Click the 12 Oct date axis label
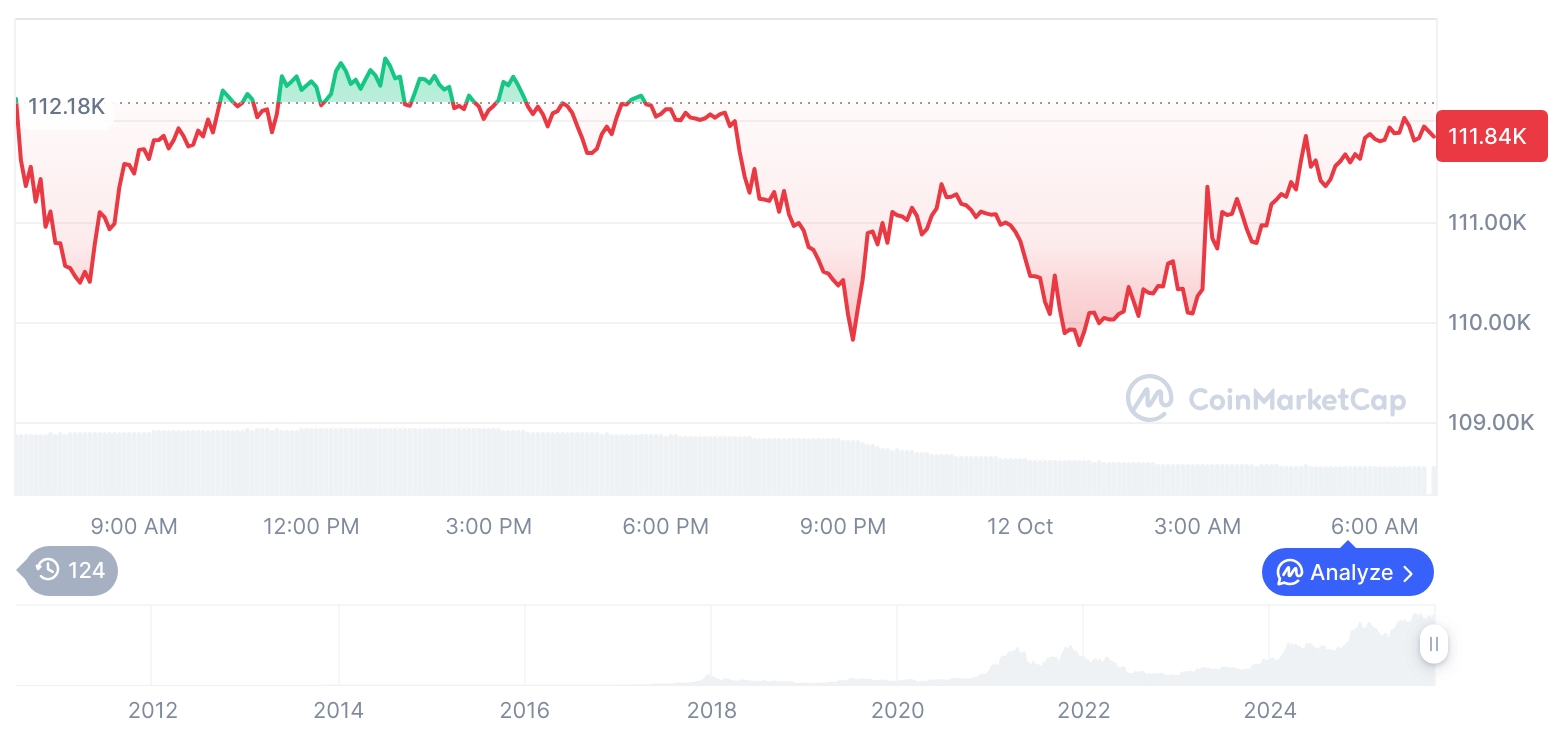Viewport: 1566px width, 732px height. tap(1020, 526)
